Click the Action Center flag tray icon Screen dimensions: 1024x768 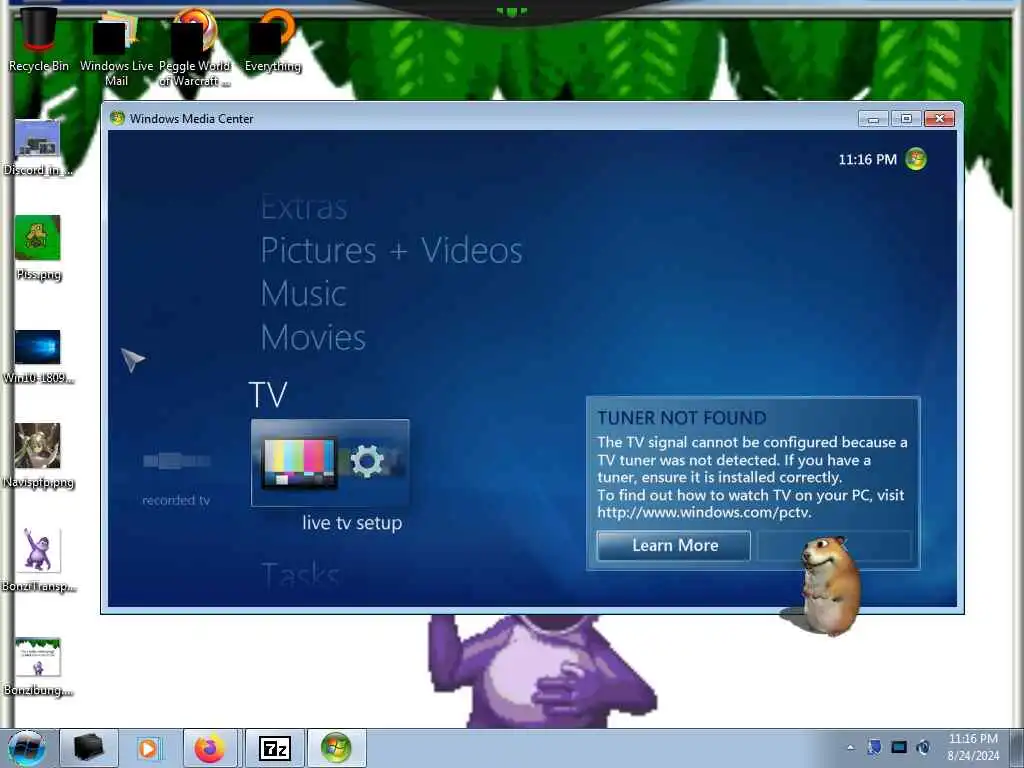[x=874, y=747]
